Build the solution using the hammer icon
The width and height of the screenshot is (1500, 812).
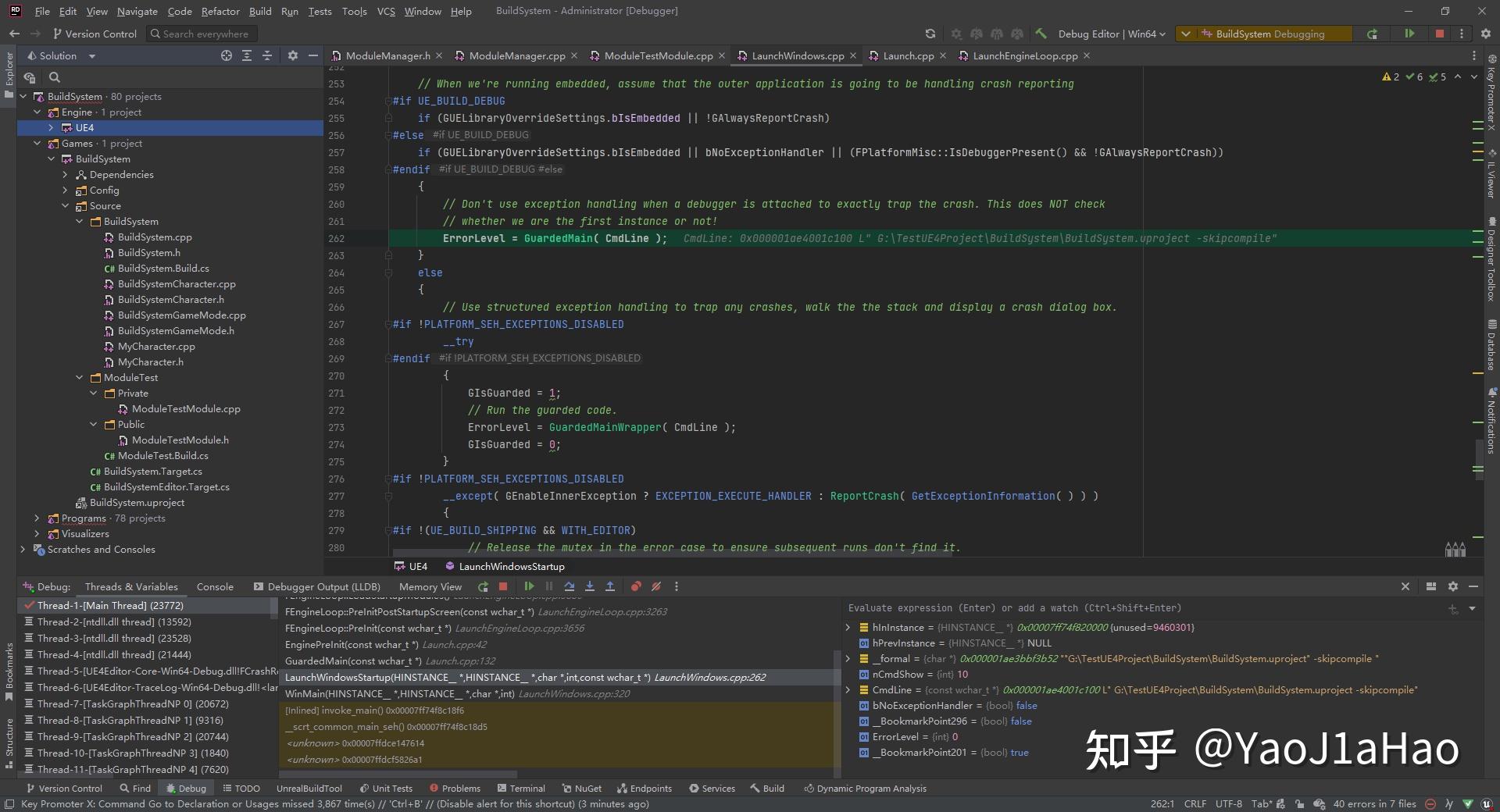pos(1041,34)
